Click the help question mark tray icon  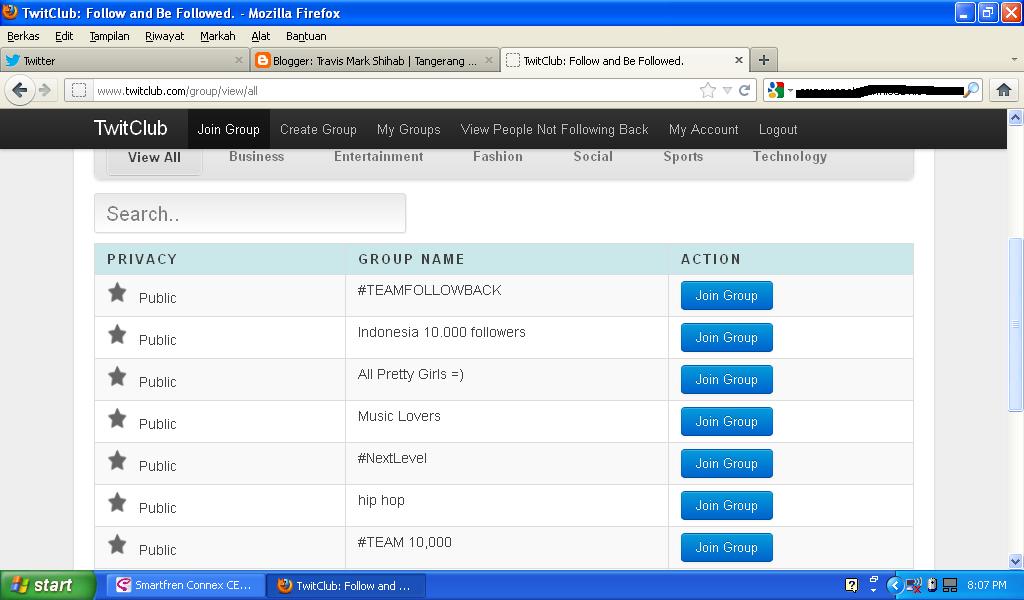tap(852, 585)
